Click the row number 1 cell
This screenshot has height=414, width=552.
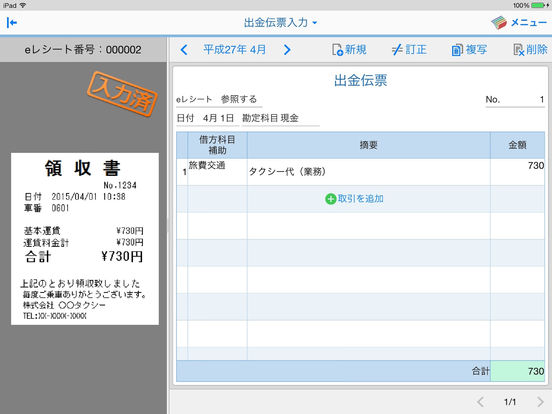pos(183,172)
